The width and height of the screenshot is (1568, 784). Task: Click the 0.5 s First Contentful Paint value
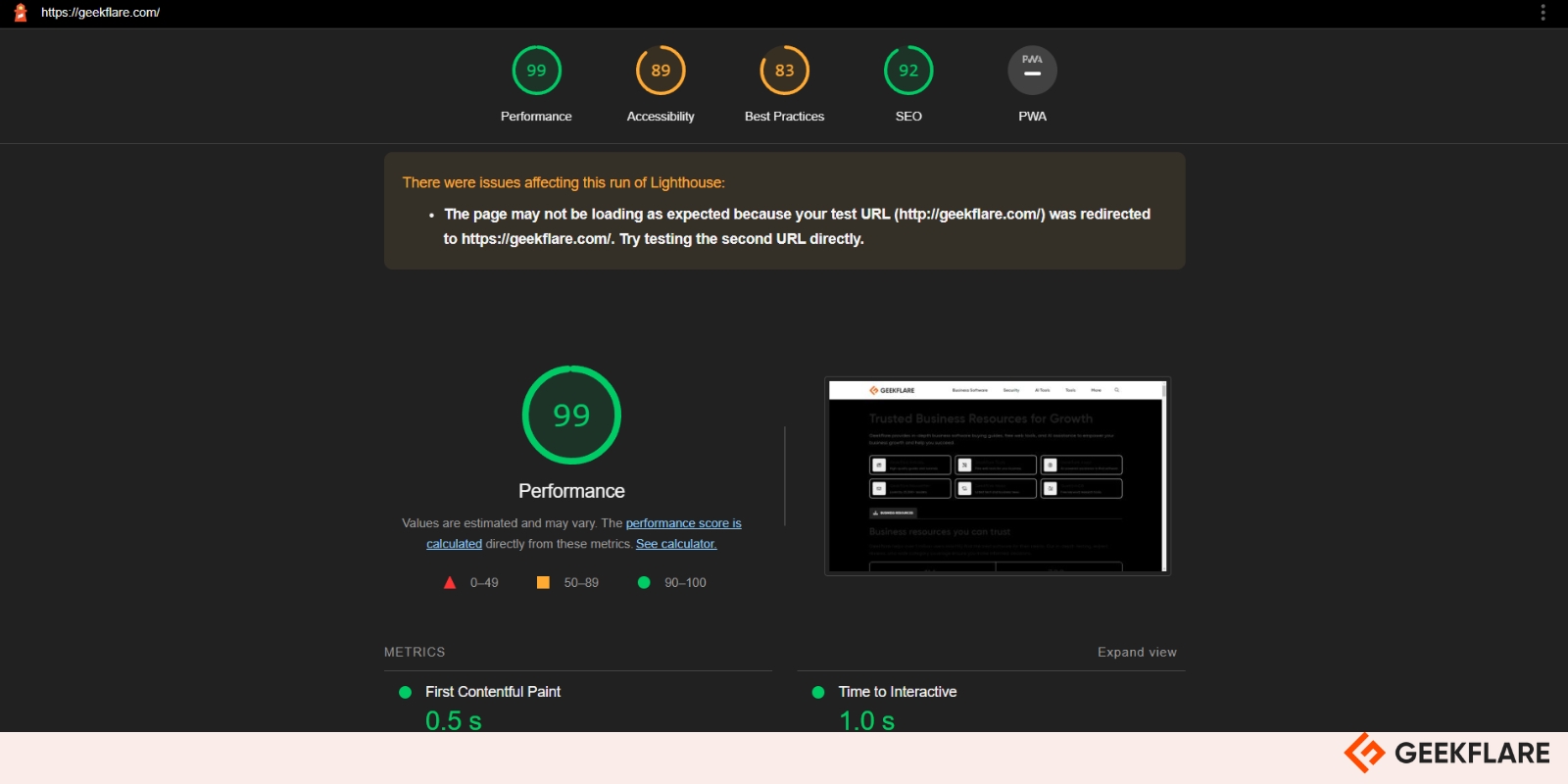[x=454, y=720]
